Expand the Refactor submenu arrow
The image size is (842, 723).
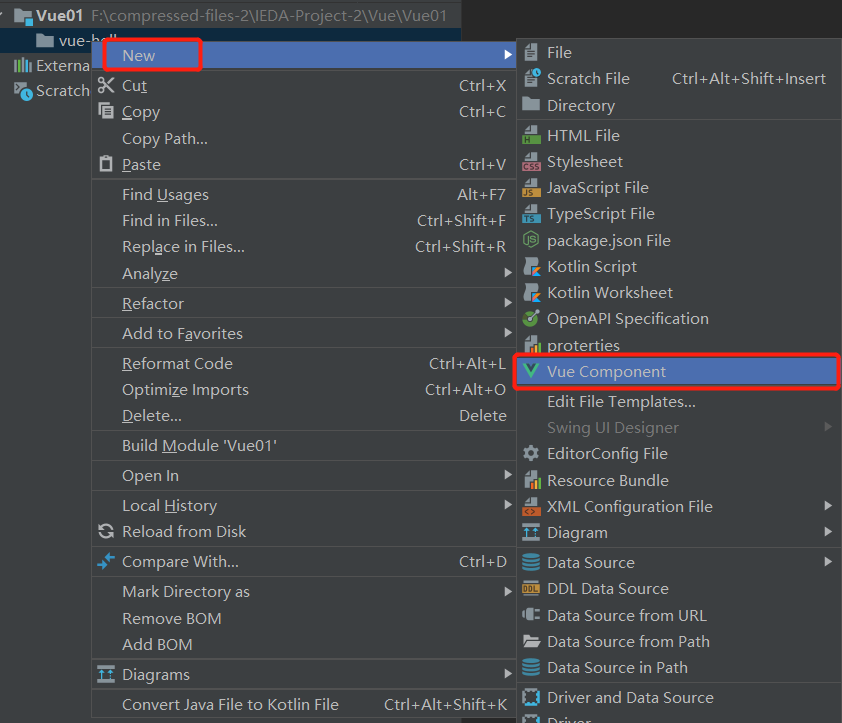point(508,303)
